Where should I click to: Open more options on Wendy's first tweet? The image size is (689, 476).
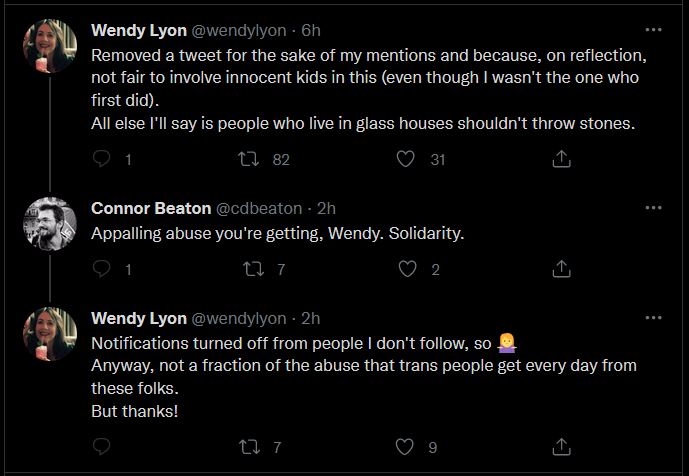click(x=654, y=29)
